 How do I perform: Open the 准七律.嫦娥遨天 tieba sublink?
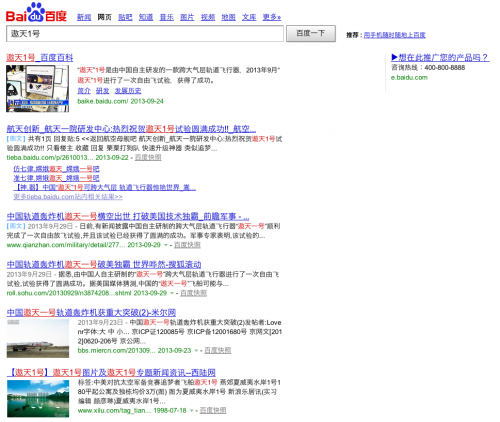(x=56, y=178)
